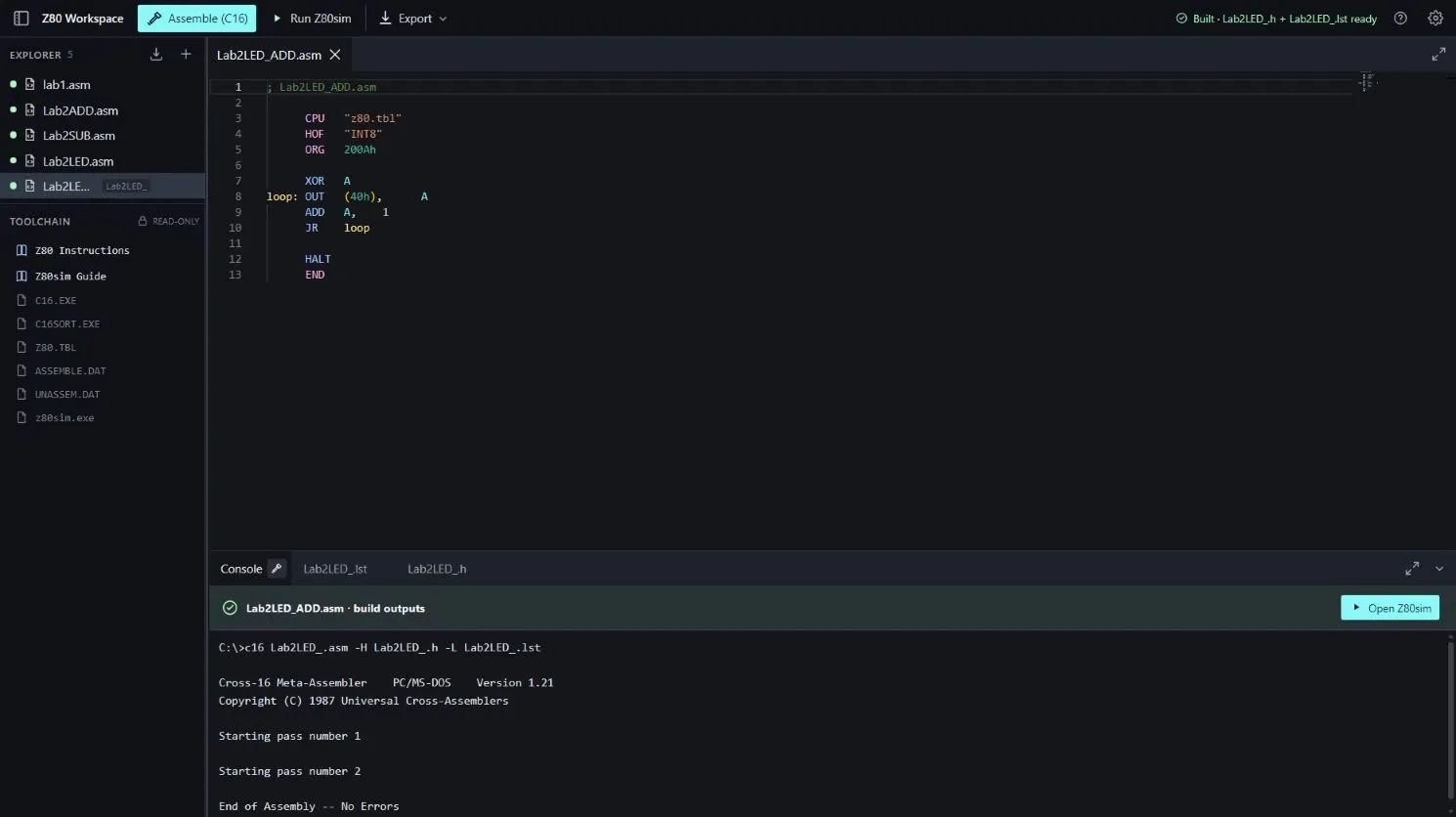
Task: Click Z80sim Guide book icon
Action: (21, 276)
